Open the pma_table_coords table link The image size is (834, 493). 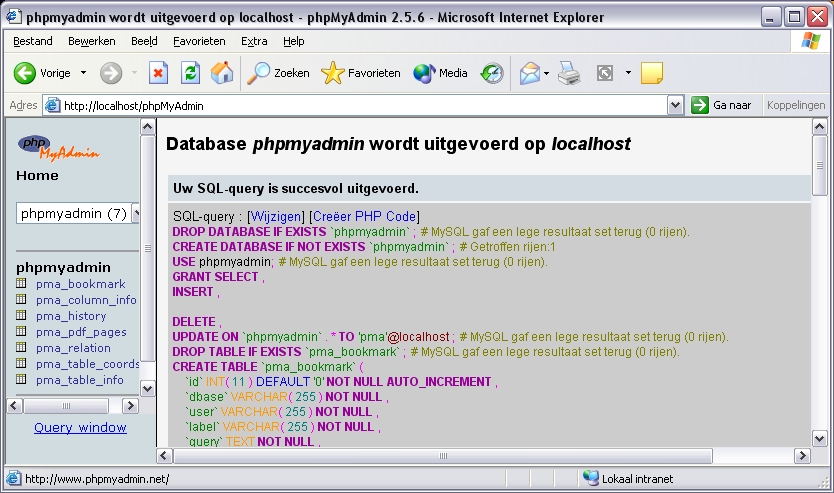87,364
